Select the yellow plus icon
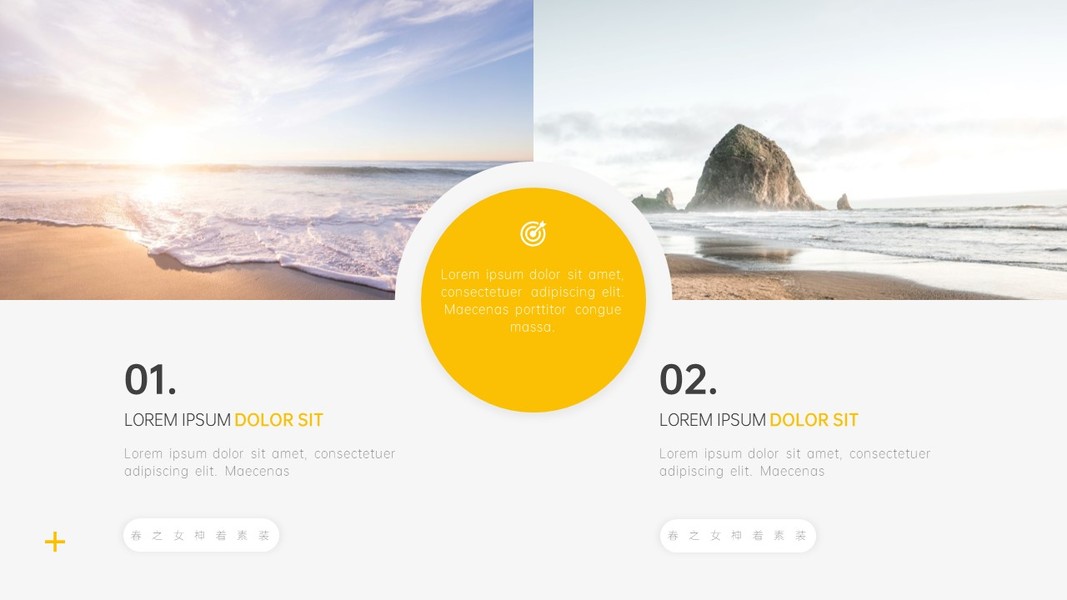1067x600 pixels. pyautogui.click(x=55, y=541)
